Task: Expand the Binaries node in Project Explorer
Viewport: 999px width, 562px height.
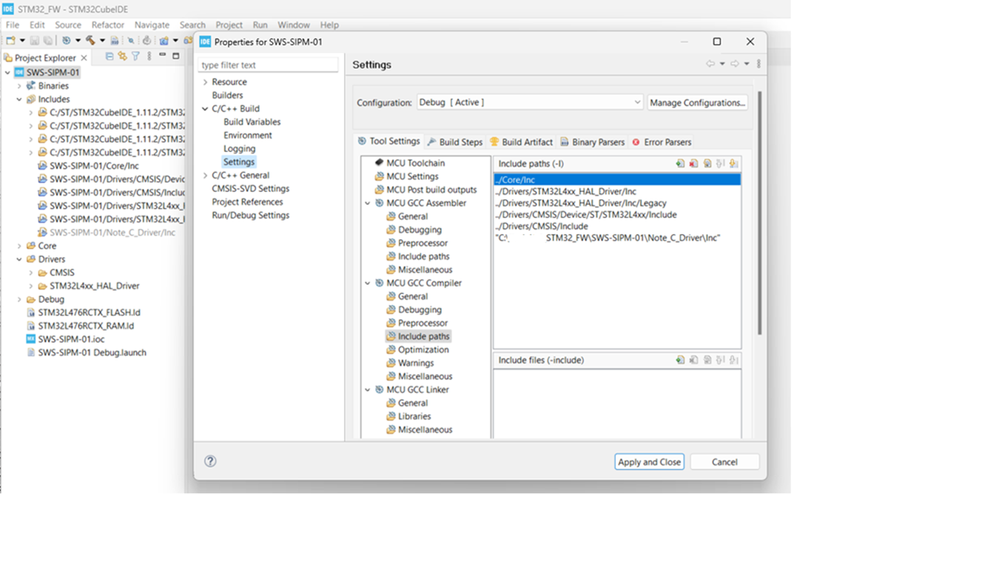Action: point(19,86)
